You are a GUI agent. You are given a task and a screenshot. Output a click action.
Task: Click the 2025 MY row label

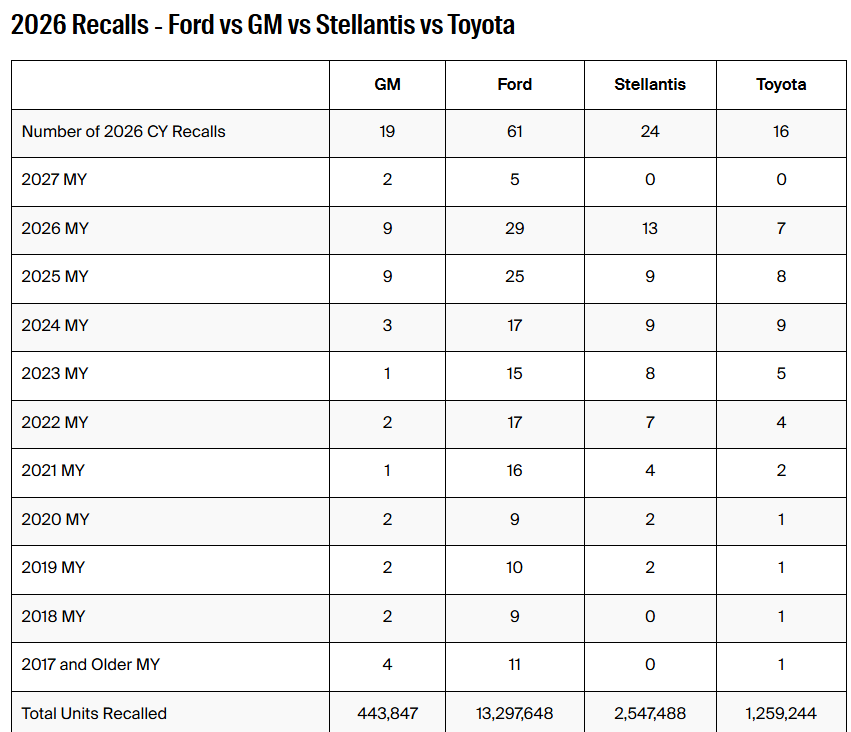(54, 277)
